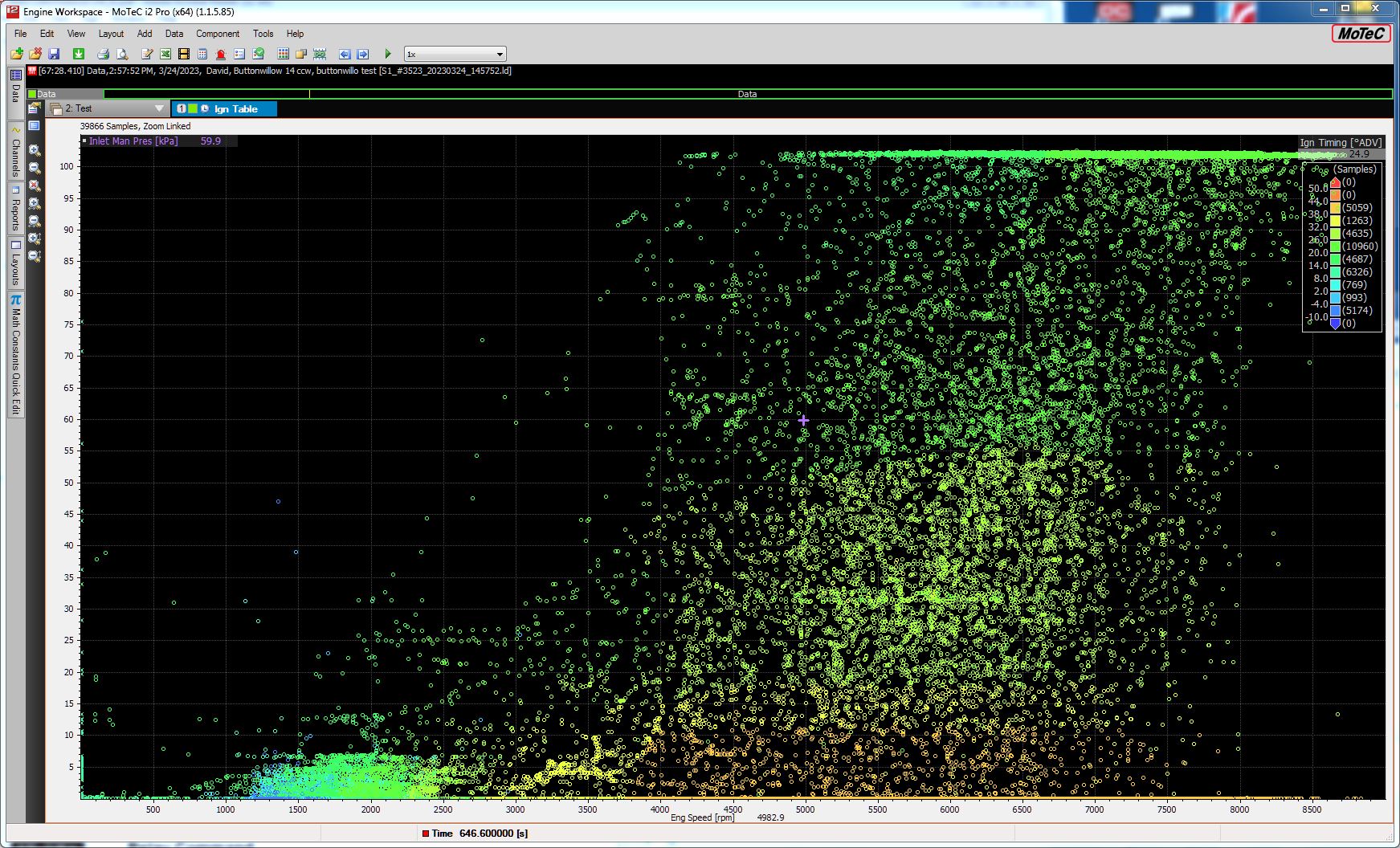Expand the '2: Test' worksheet dropdown
The height and width of the screenshot is (848, 1400).
159,108
